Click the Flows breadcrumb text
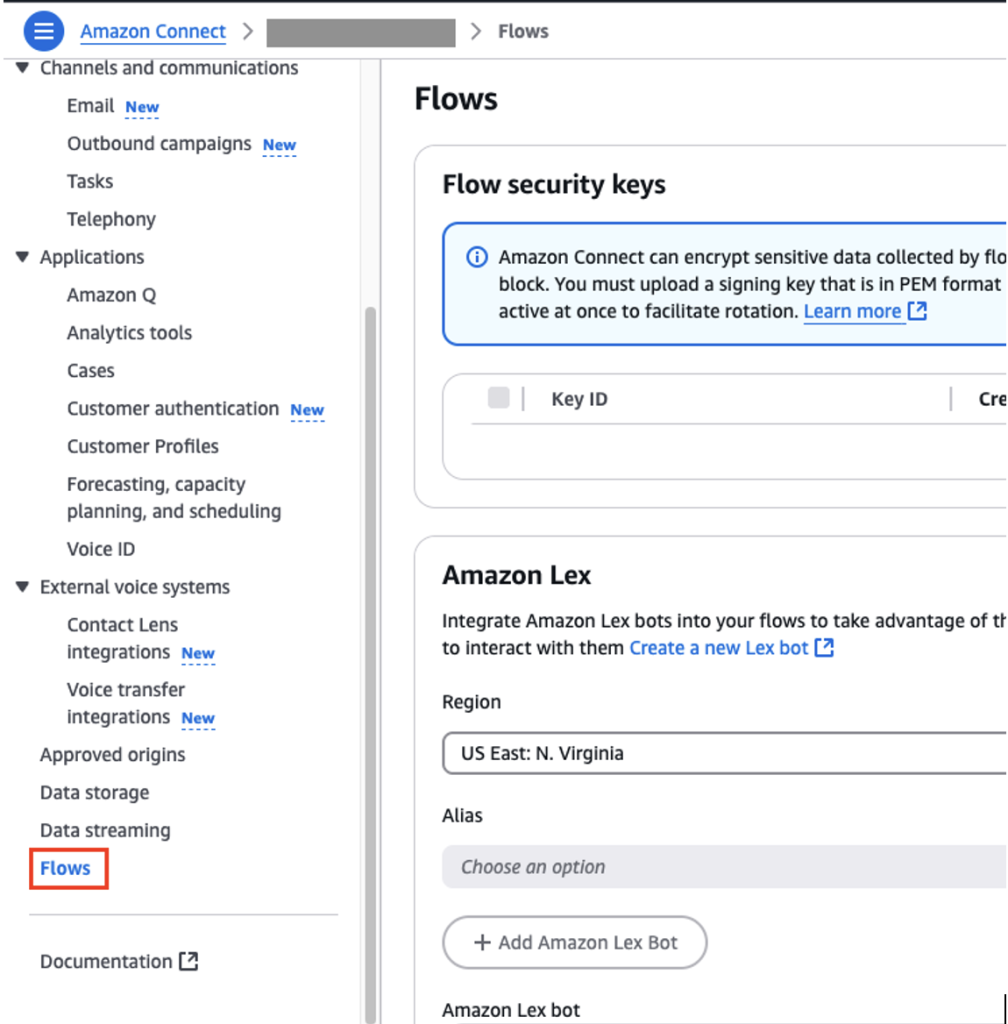This screenshot has height=1024, width=1008. 523,31
